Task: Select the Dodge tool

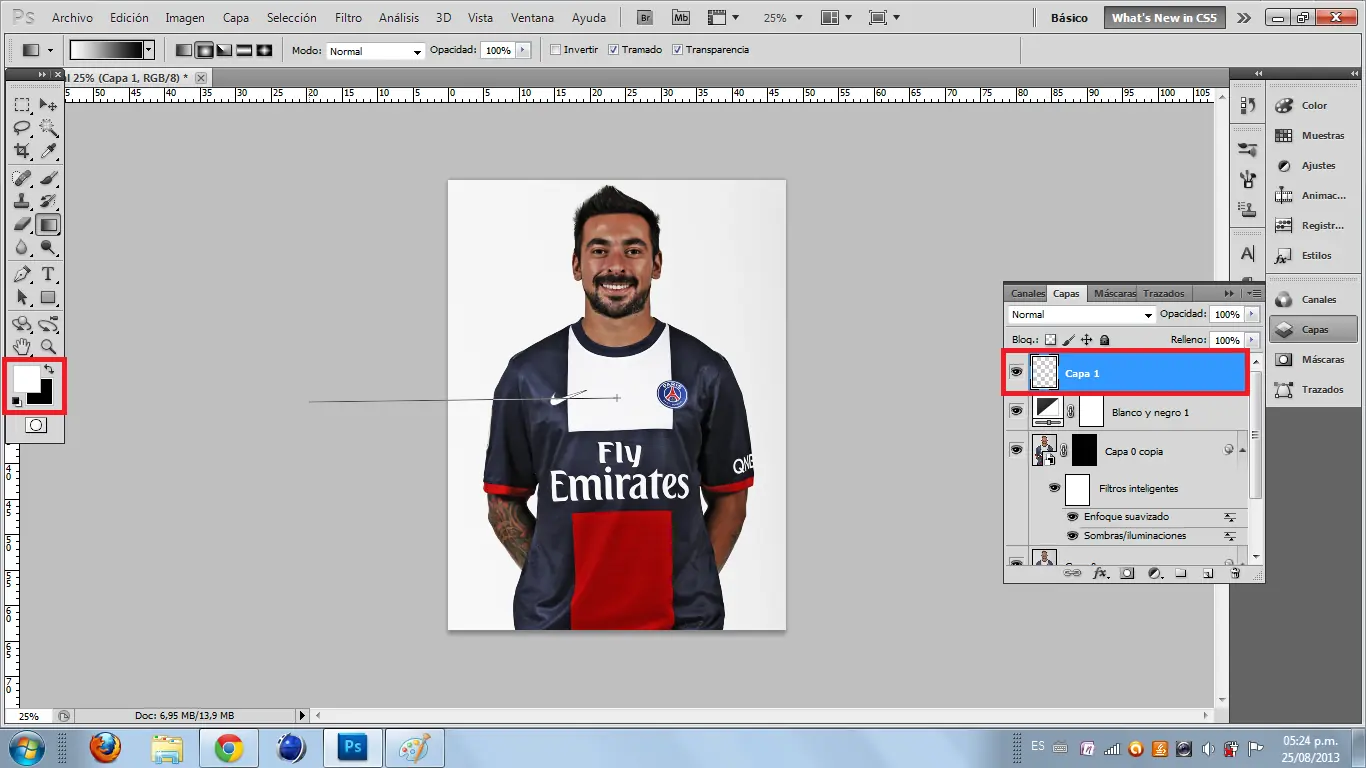Action: coord(48,247)
